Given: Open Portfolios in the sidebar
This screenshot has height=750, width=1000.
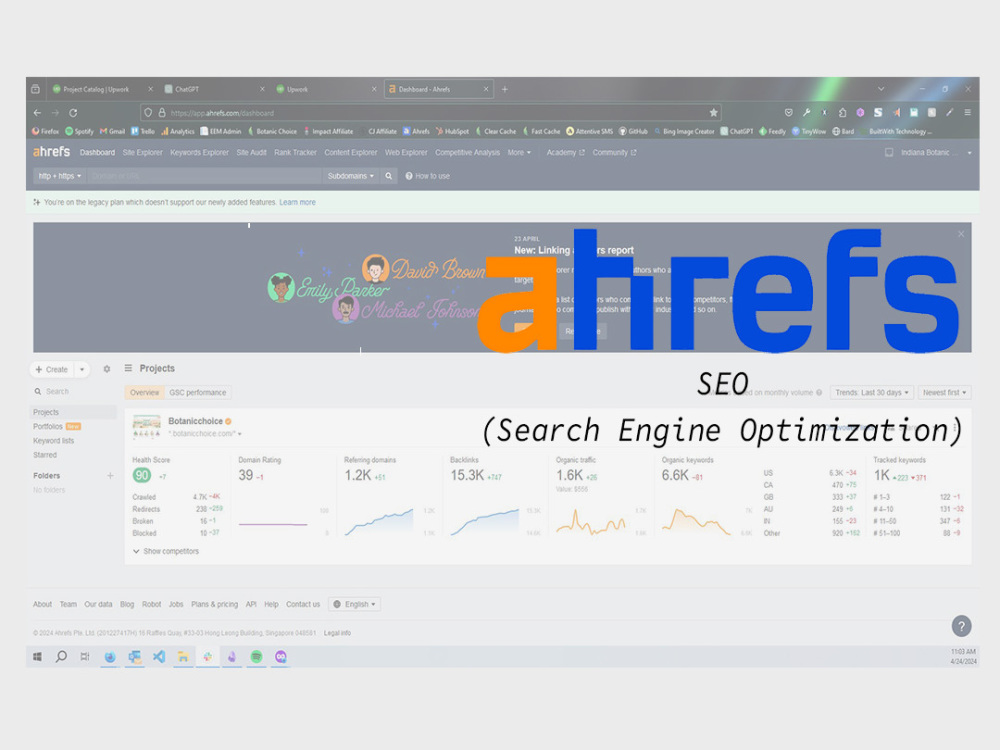Looking at the screenshot, I should (48, 426).
